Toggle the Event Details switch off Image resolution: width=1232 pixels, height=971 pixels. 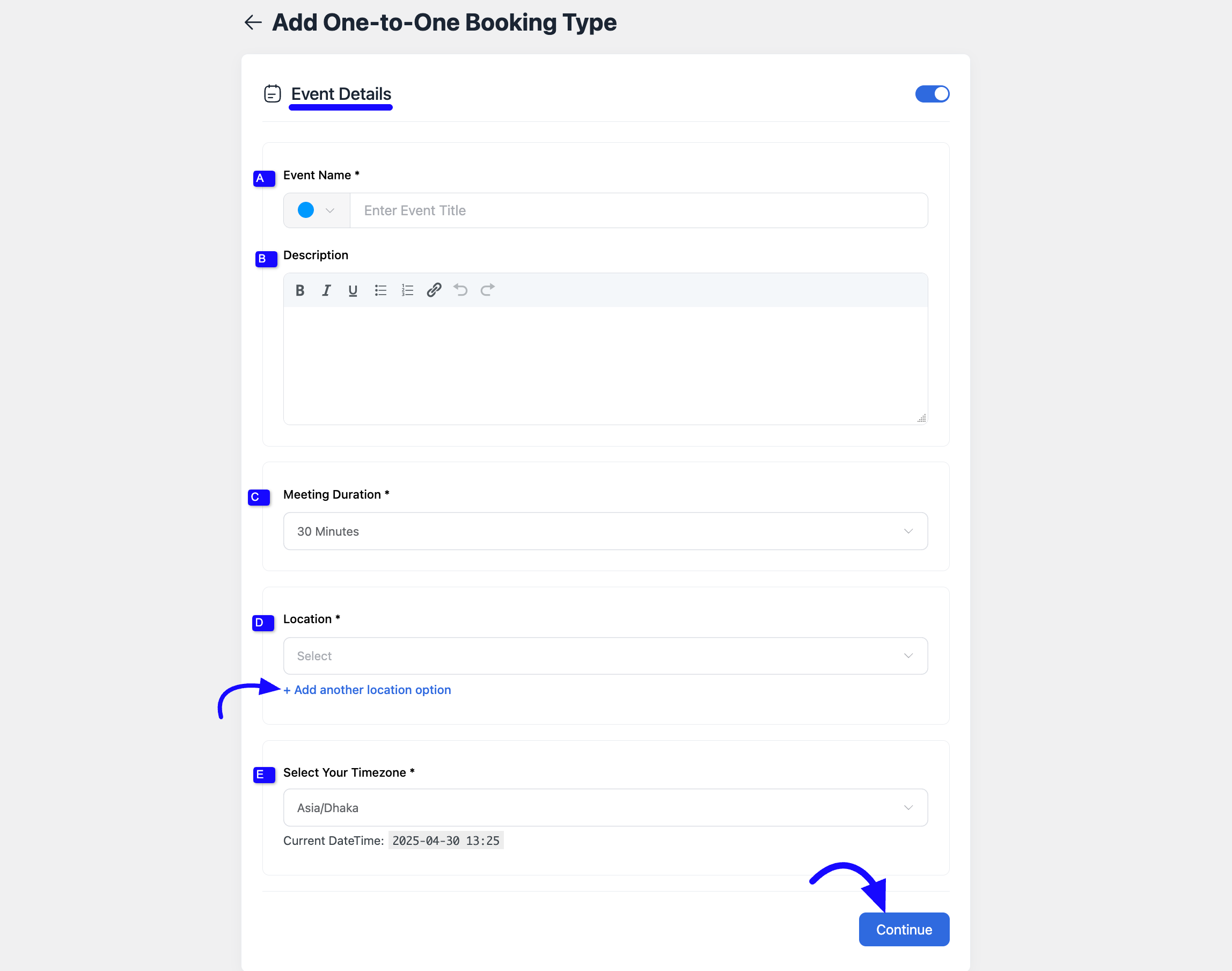pos(932,94)
